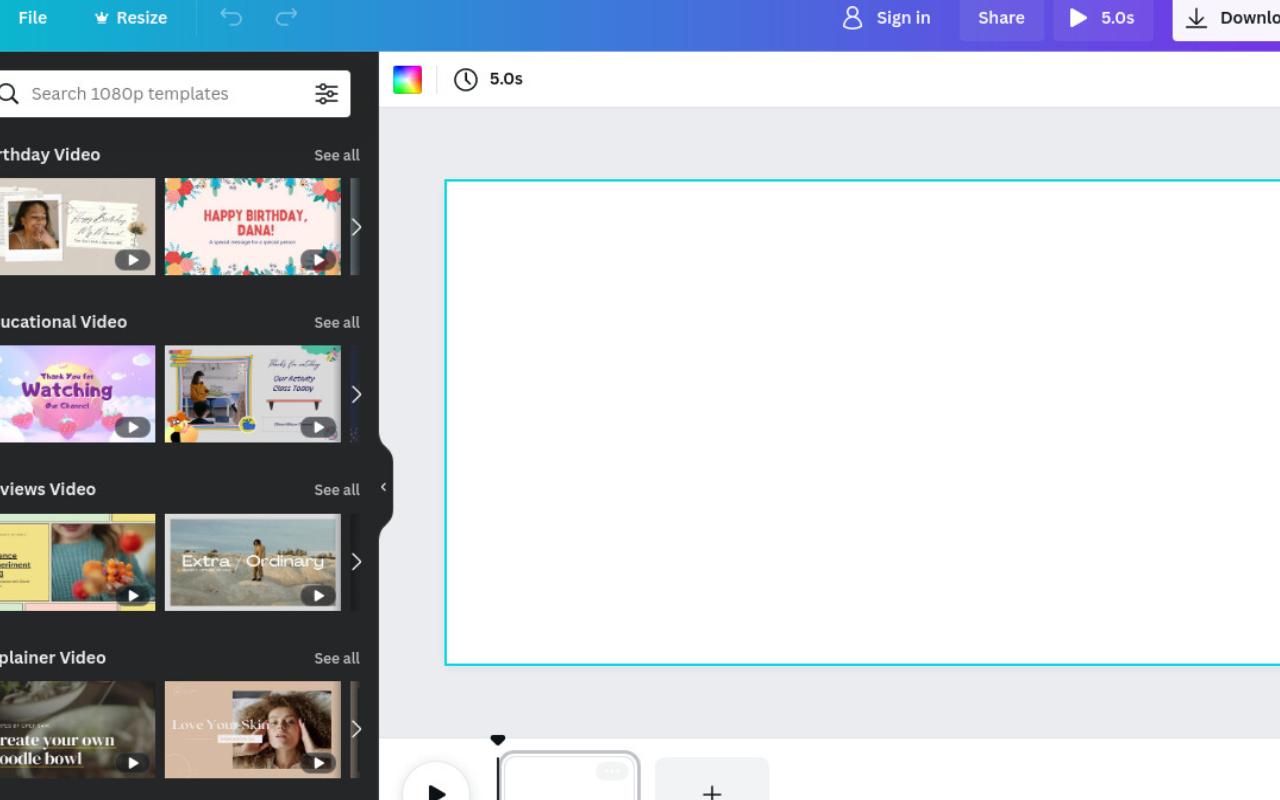Open the template search filters icon
The image size is (1280, 800).
[326, 94]
